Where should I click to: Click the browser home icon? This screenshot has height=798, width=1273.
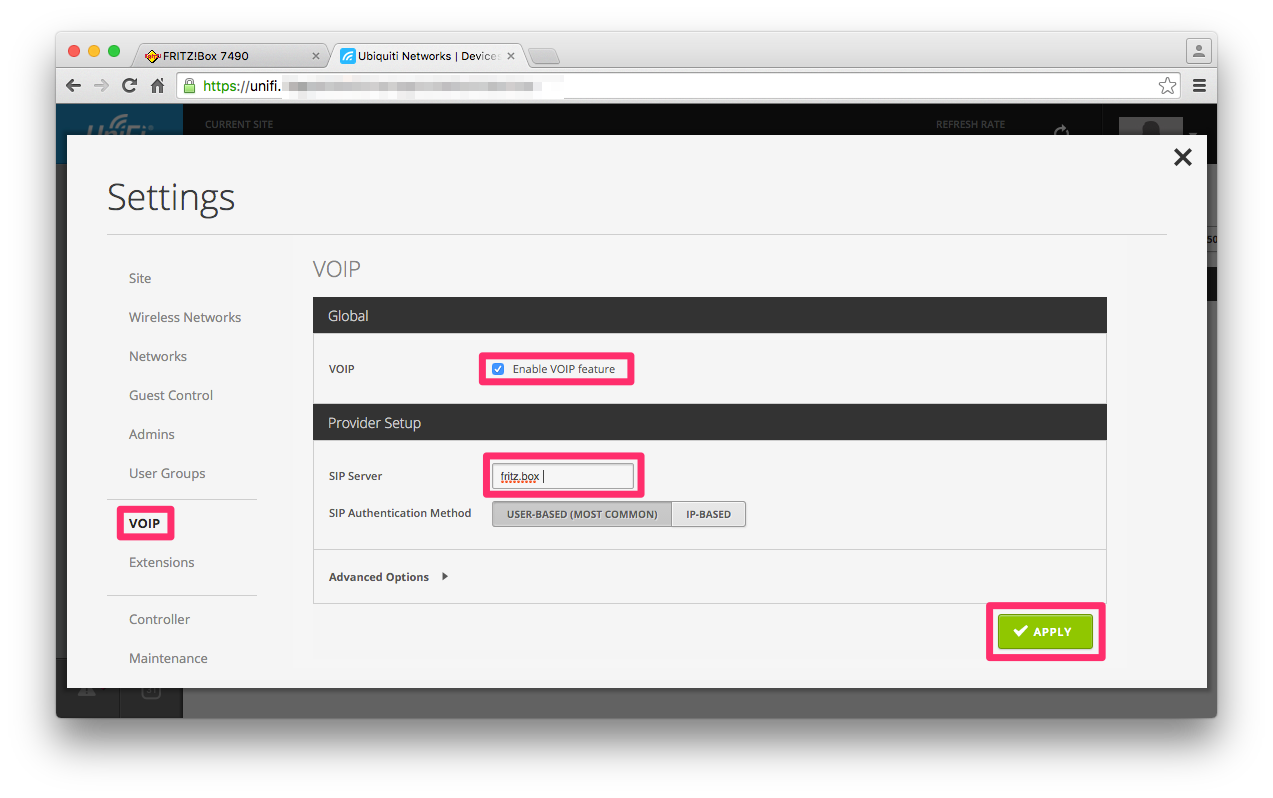point(157,86)
